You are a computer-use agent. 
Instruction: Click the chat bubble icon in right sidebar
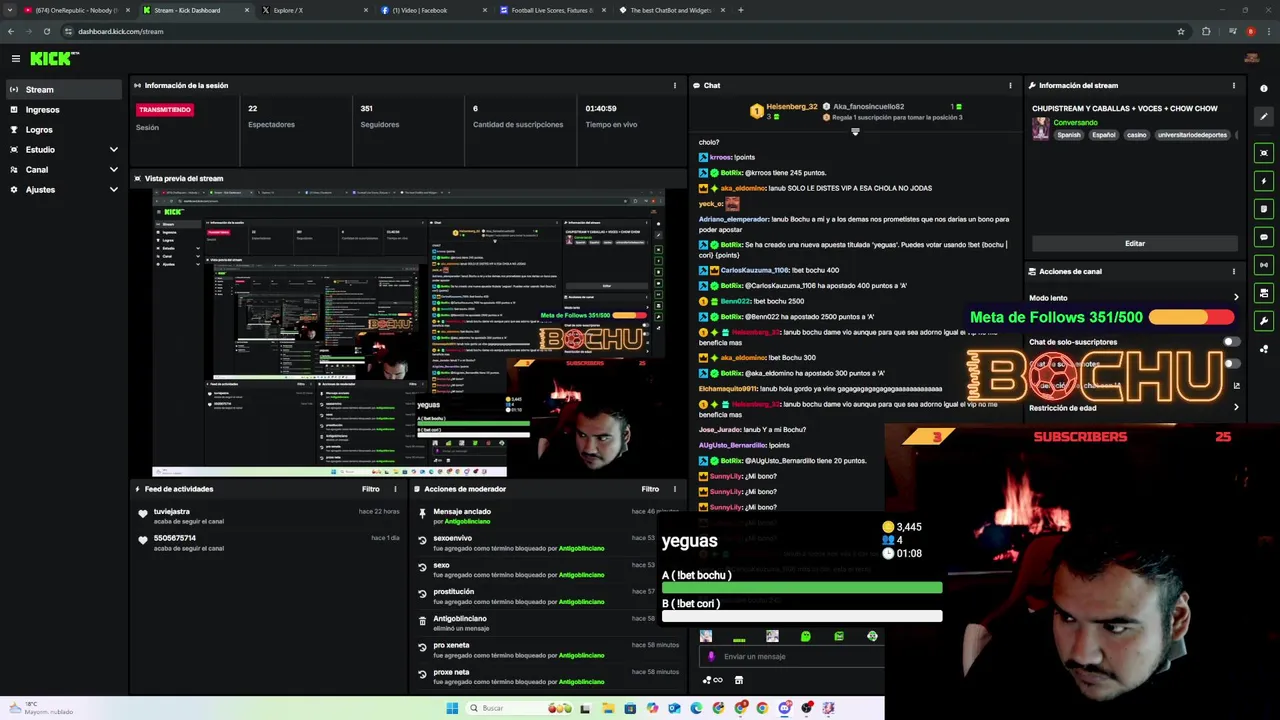[1264, 237]
